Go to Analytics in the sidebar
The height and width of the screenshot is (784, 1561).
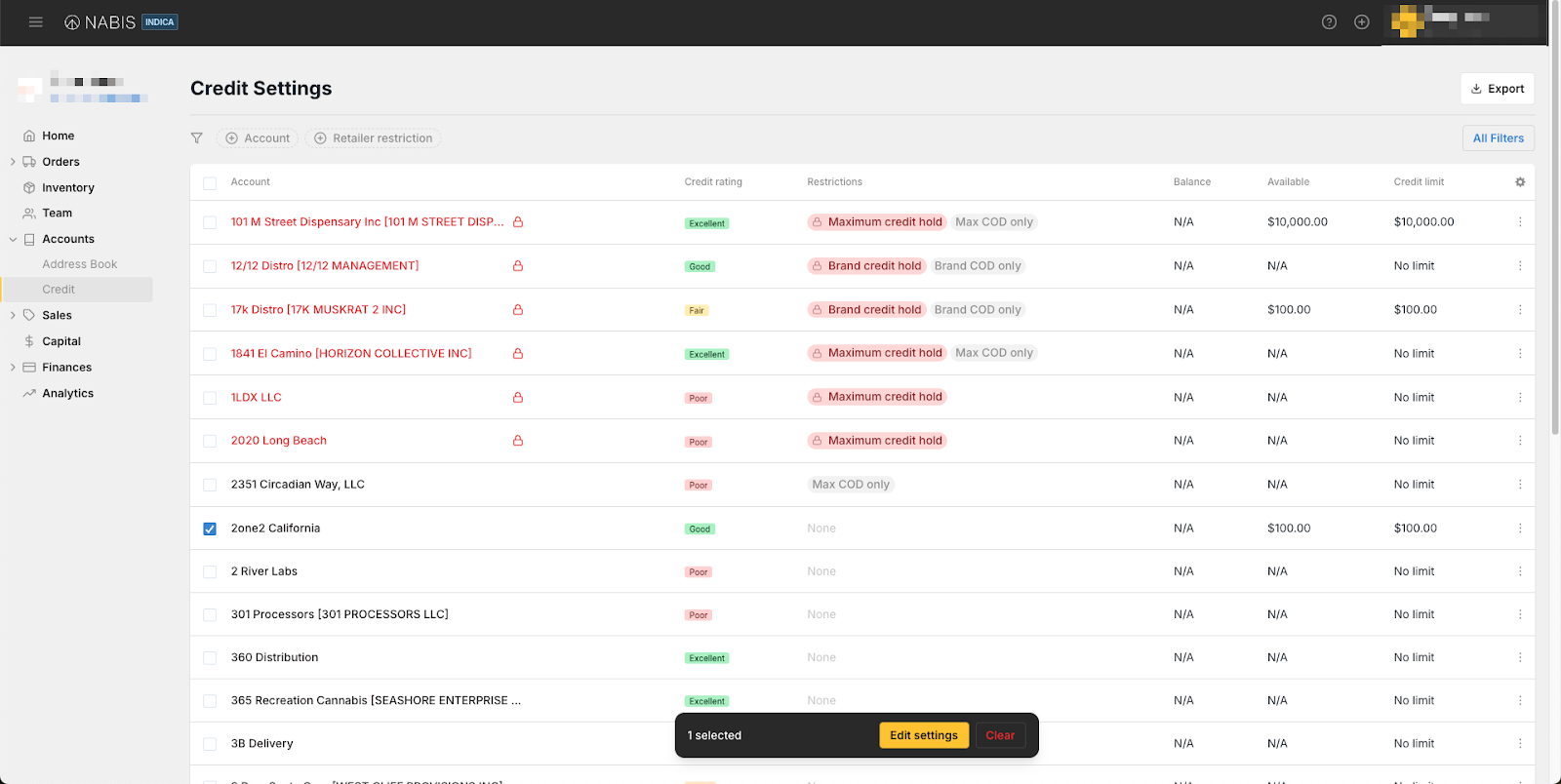67,394
